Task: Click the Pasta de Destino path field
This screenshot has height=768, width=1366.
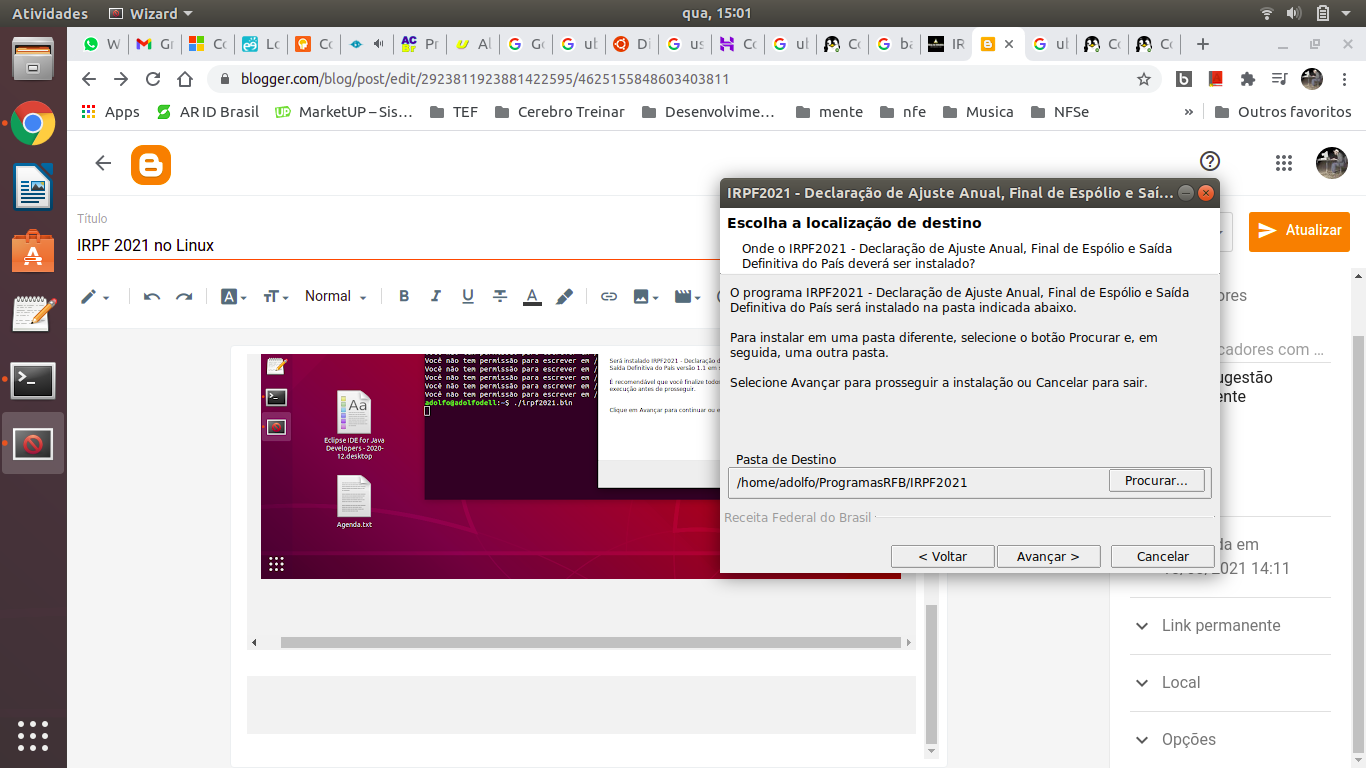Action: tap(918, 482)
